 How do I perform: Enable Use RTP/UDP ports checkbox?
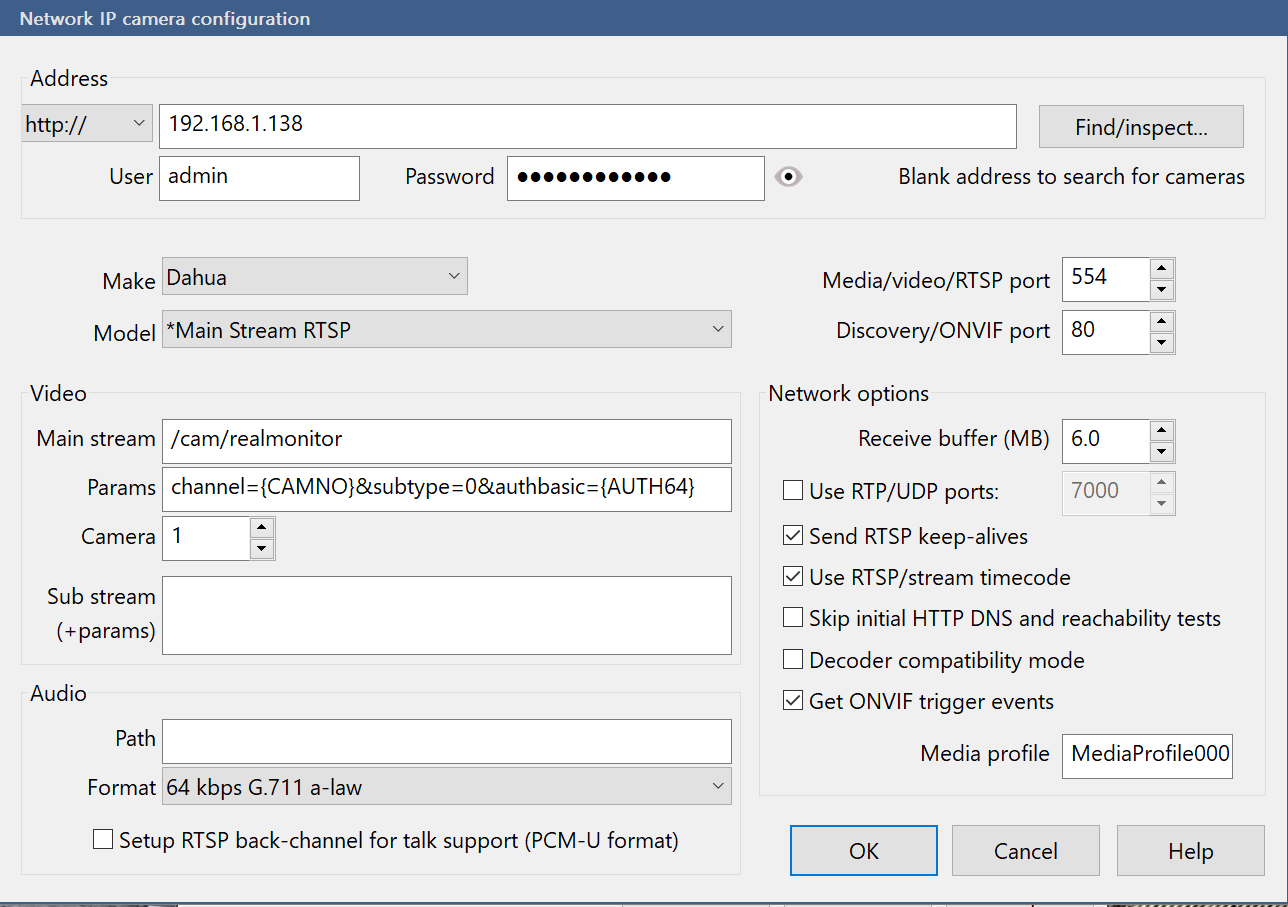pos(793,491)
